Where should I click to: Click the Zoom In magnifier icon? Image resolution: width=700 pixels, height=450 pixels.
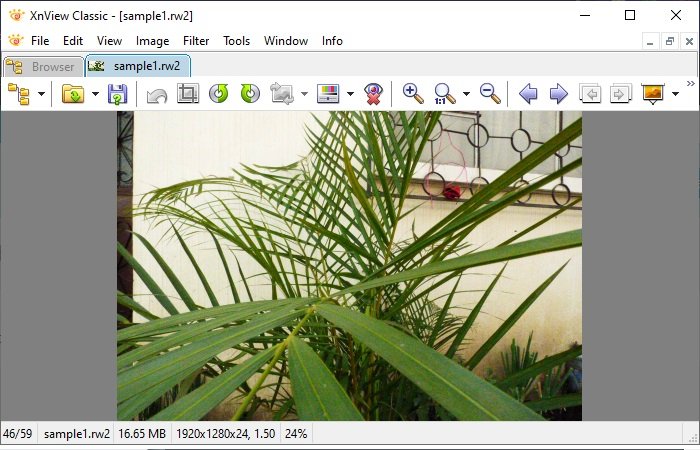(x=413, y=94)
